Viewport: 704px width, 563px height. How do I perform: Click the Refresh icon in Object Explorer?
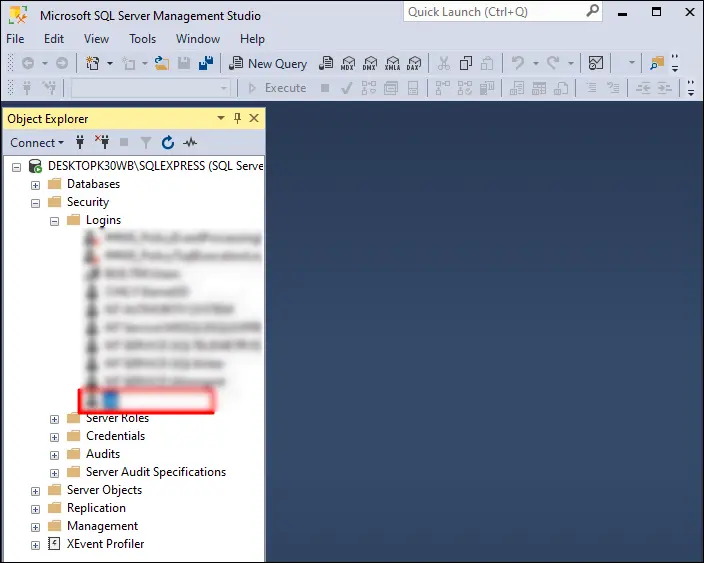pos(167,142)
